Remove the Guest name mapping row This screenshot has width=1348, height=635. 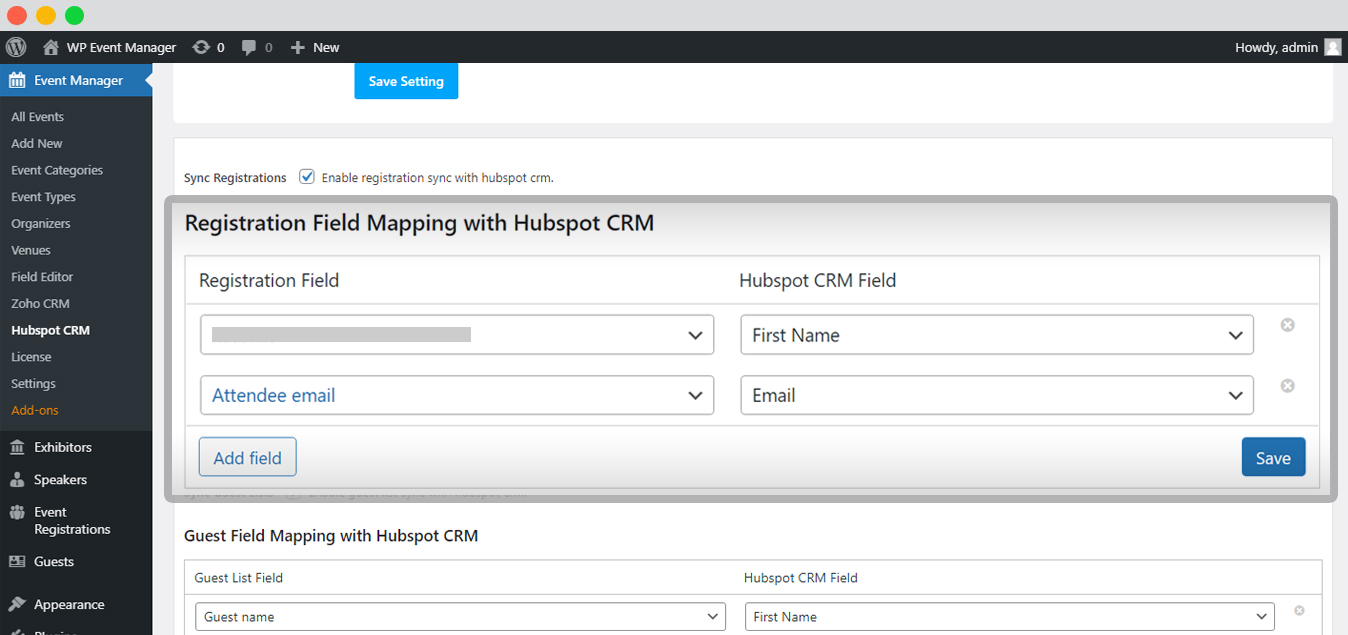click(x=1299, y=610)
